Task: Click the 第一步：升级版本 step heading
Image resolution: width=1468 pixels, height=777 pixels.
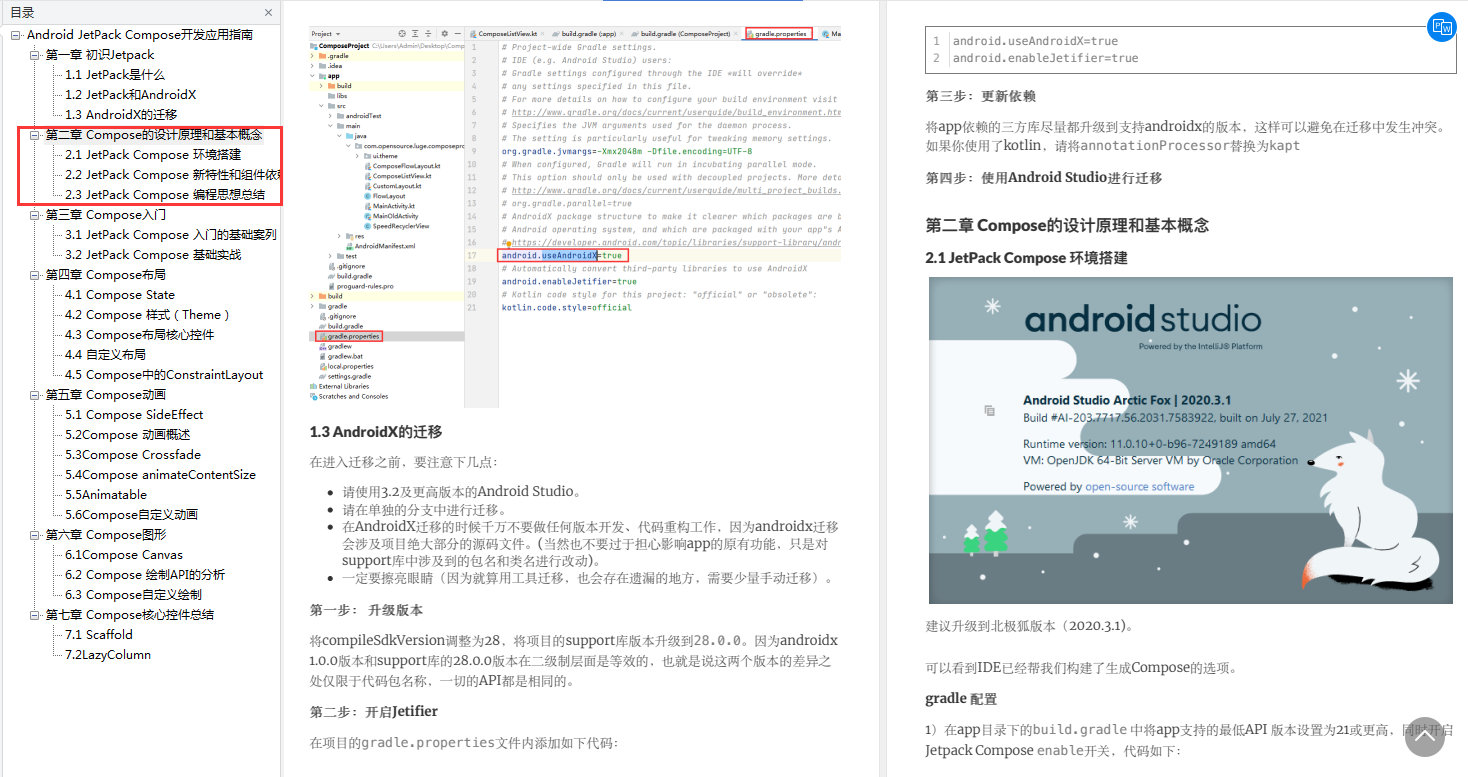Action: [x=366, y=610]
